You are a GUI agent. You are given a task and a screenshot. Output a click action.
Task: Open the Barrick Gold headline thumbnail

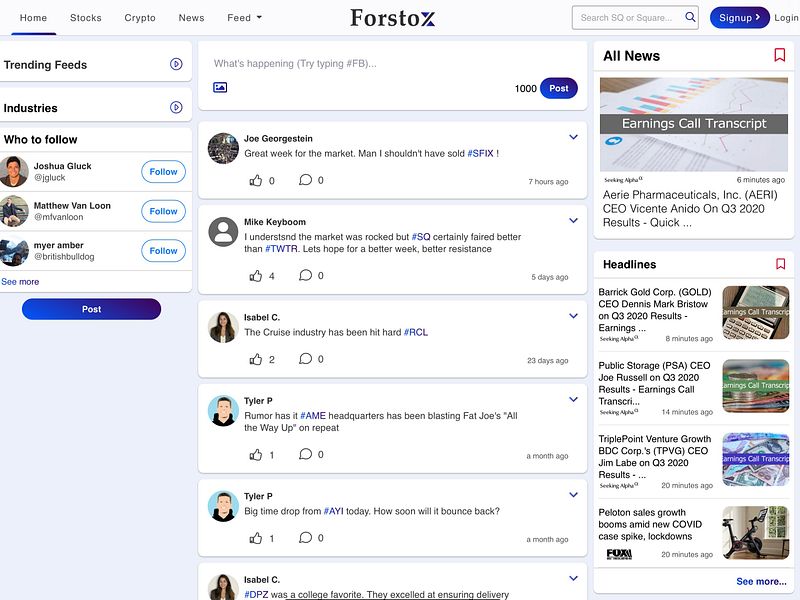click(x=756, y=312)
